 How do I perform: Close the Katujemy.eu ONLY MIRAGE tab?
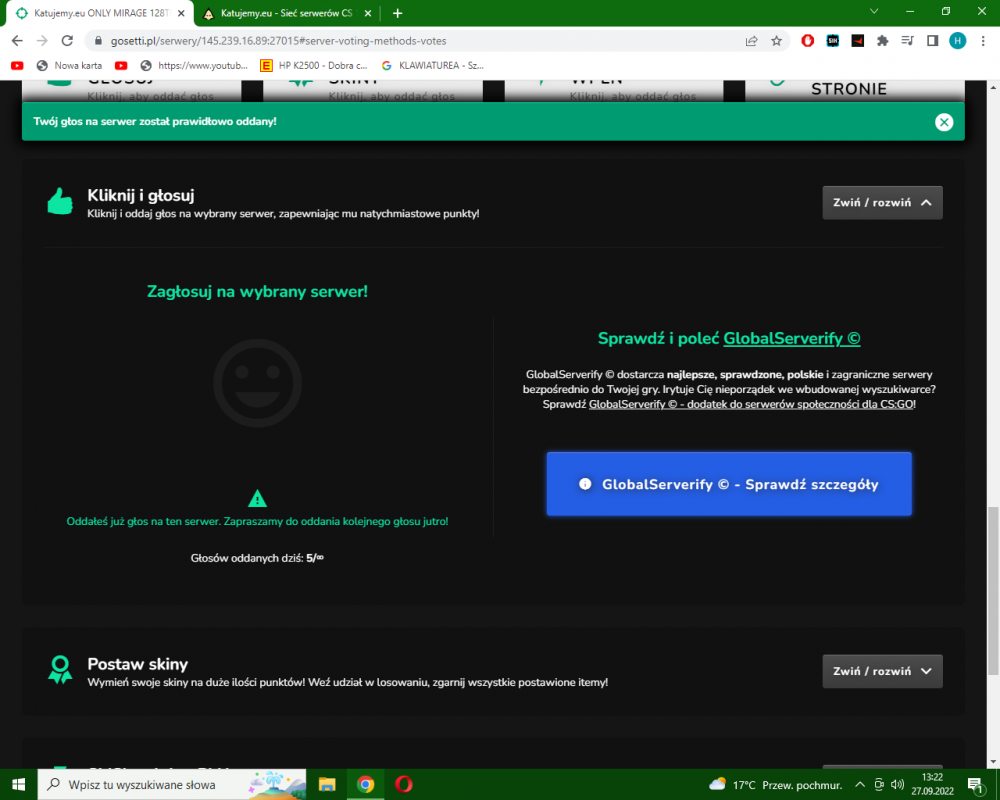click(x=181, y=13)
